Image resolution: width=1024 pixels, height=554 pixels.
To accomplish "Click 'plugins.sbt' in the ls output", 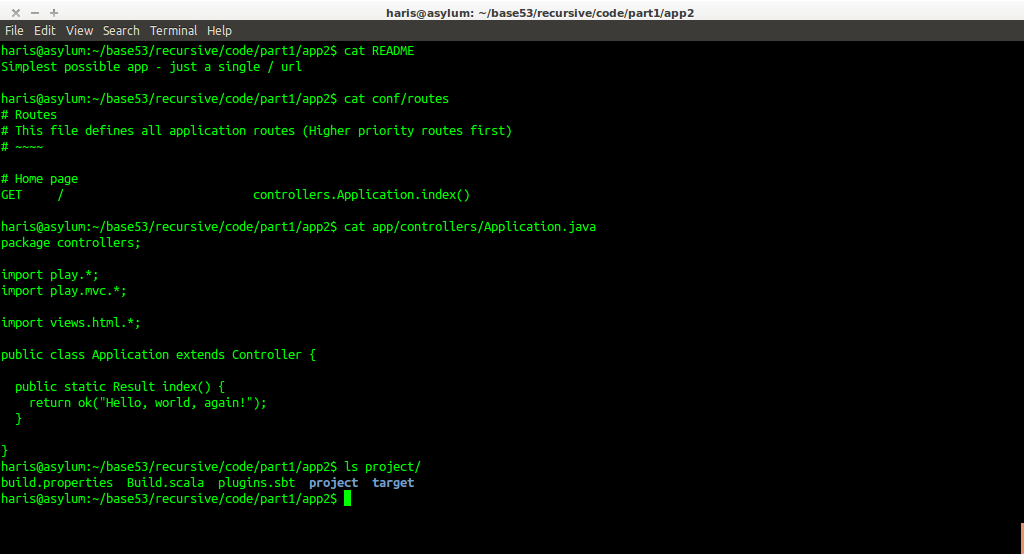I will point(256,483).
